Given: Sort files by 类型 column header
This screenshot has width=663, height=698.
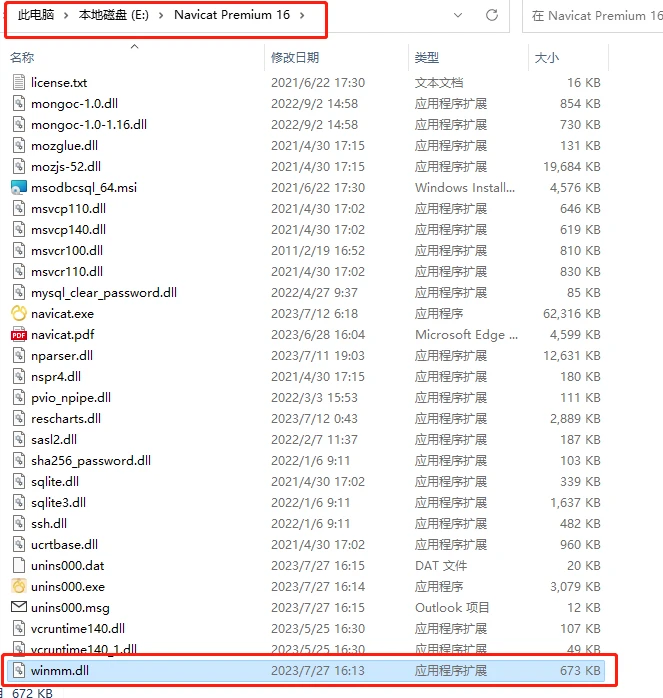Looking at the screenshot, I should tap(427, 57).
